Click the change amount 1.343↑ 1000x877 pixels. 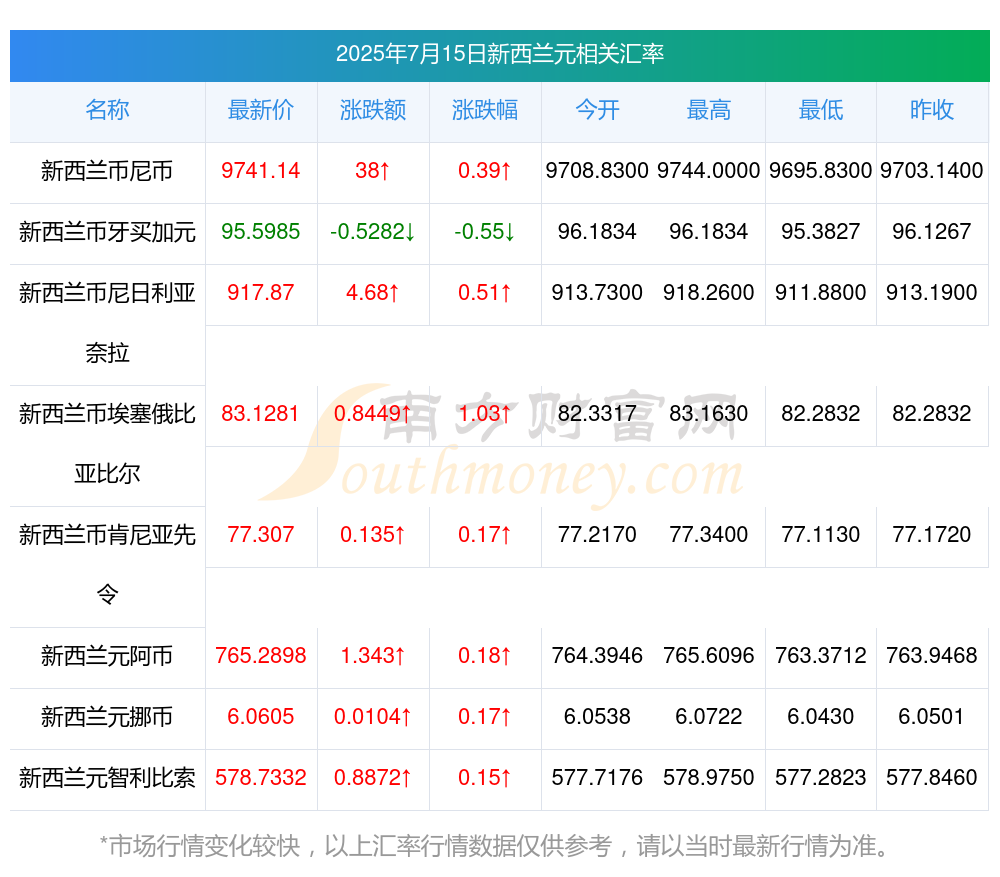[372, 656]
